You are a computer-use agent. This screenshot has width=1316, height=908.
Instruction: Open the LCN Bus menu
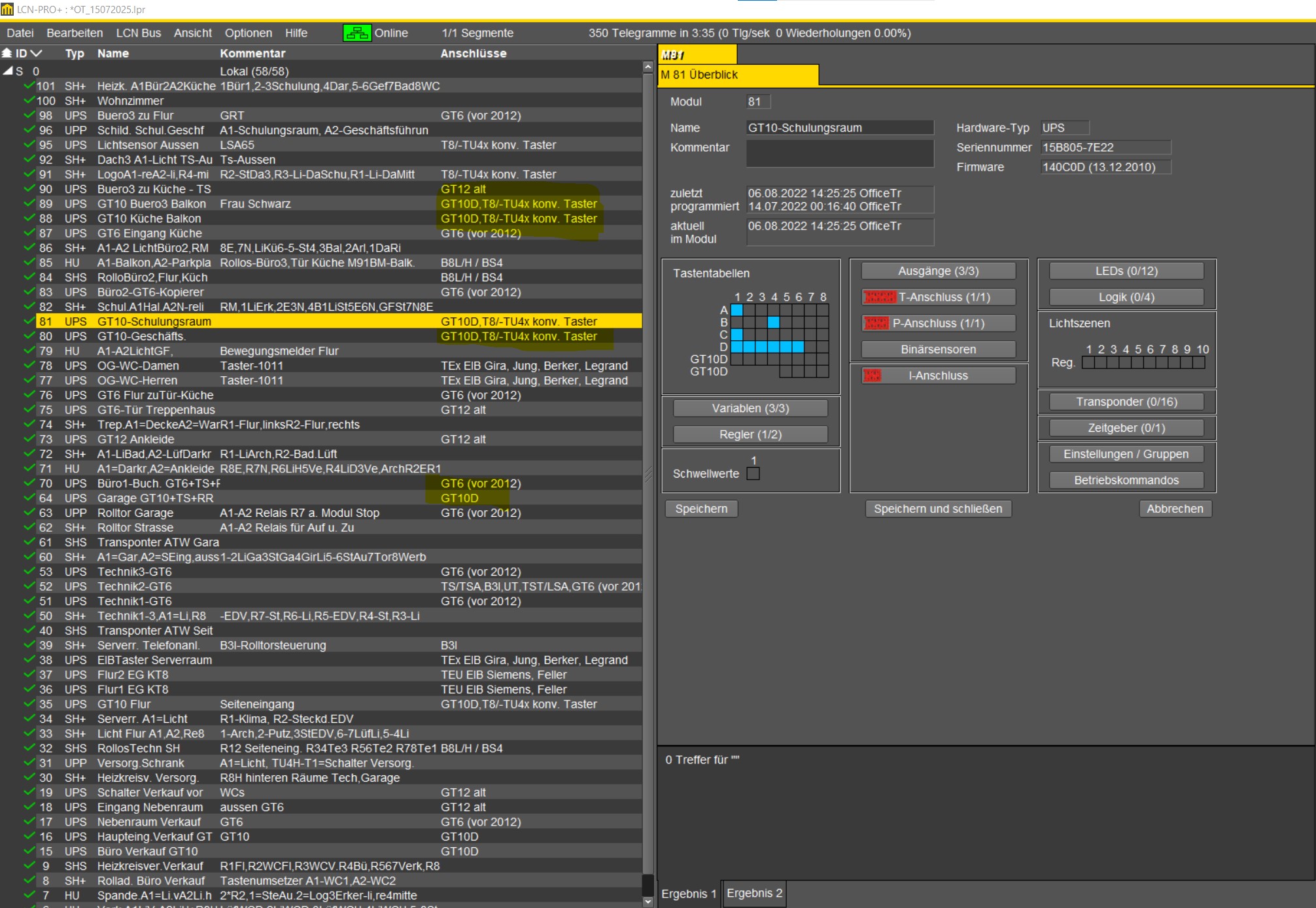[x=138, y=33]
